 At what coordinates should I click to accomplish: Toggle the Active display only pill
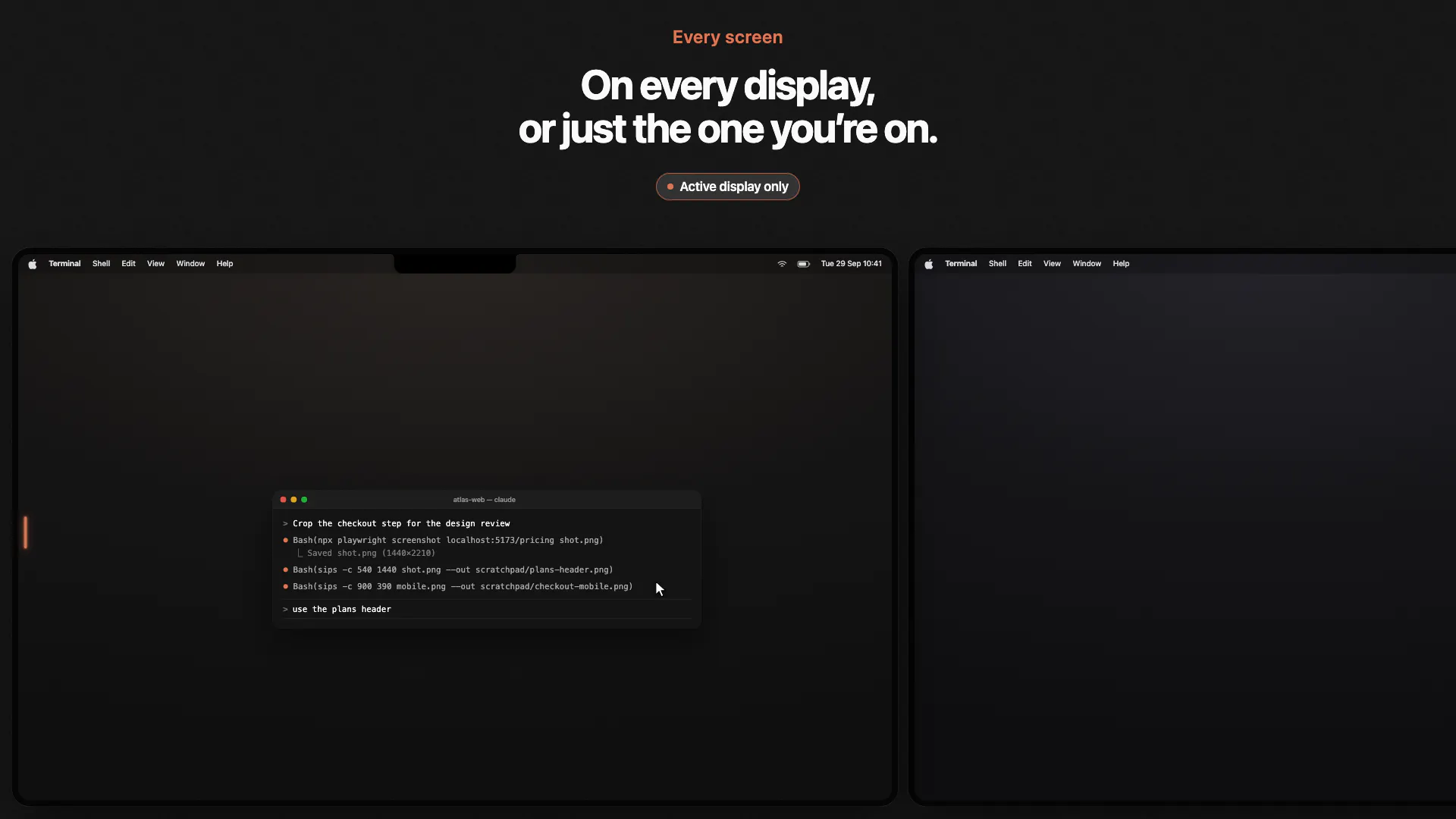pos(727,187)
